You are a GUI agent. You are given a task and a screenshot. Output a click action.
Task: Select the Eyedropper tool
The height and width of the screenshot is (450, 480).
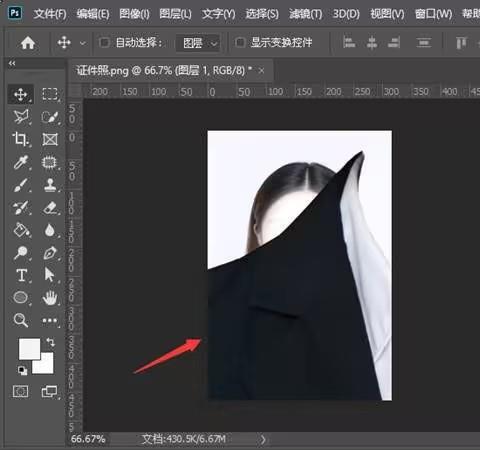(21, 162)
